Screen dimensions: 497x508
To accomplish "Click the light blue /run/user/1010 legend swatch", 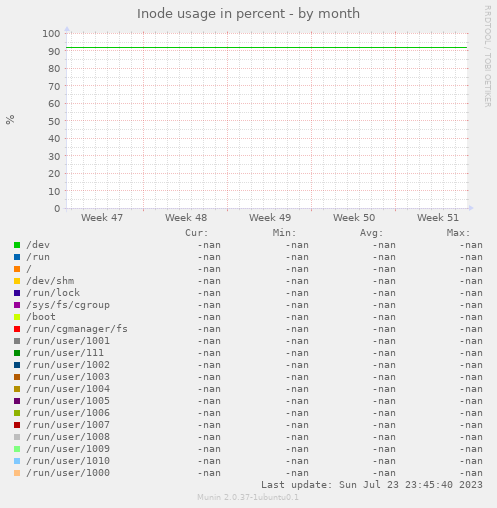I will pyautogui.click(x=17, y=461).
